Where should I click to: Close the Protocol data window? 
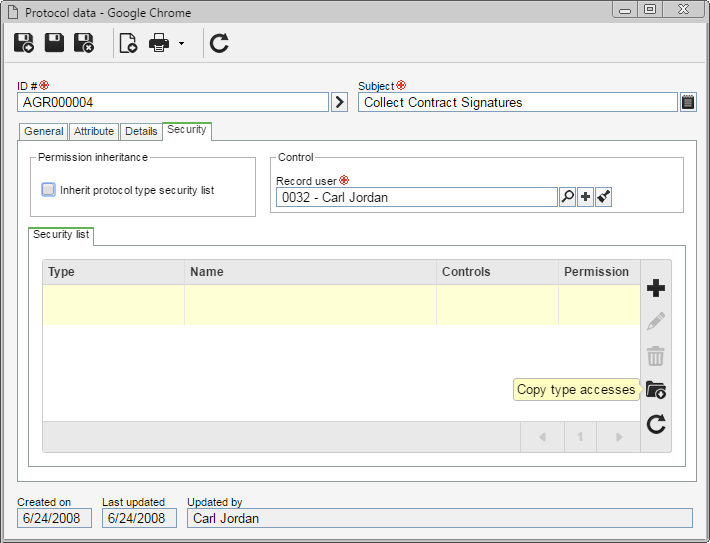coord(683,10)
